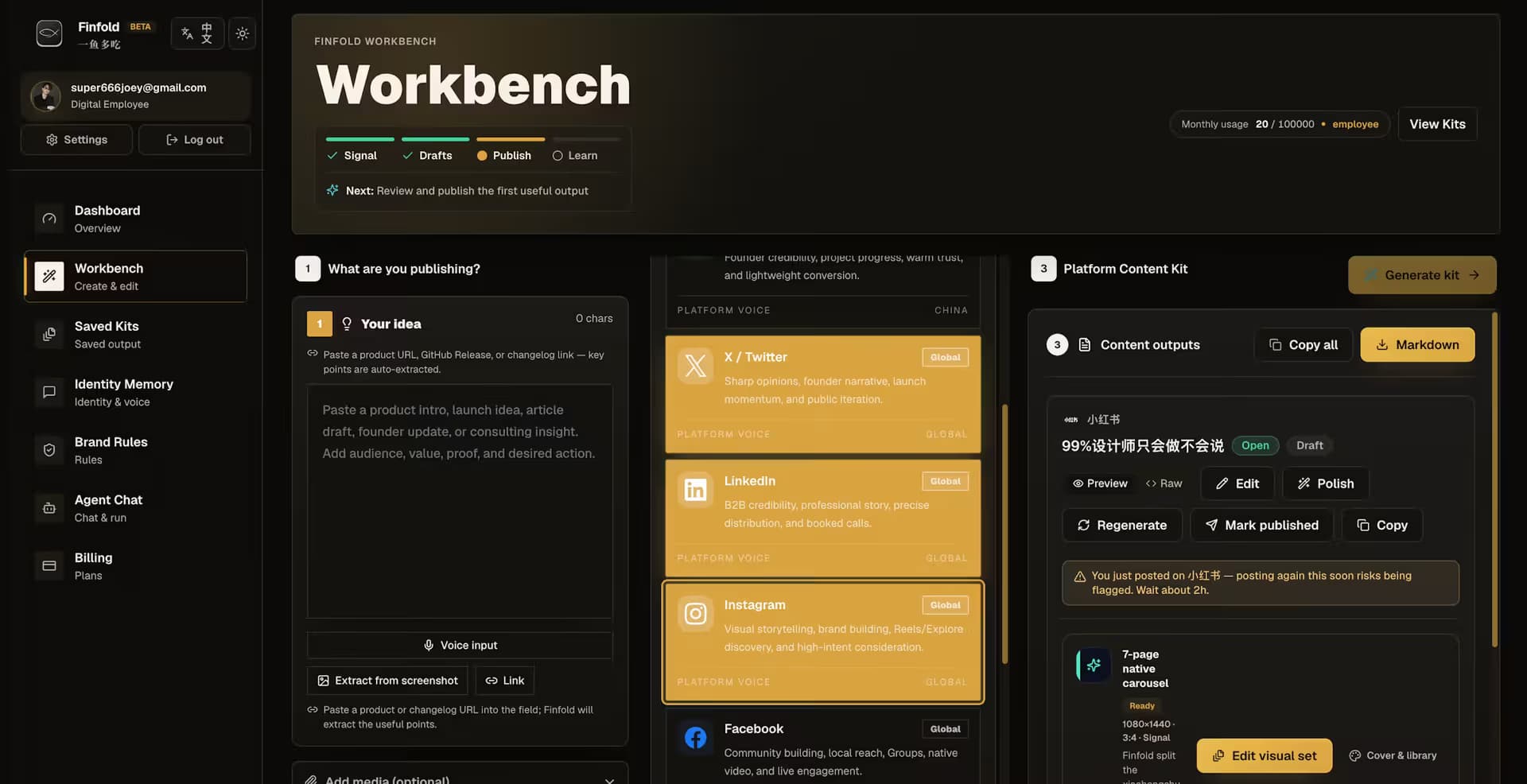Viewport: 1527px width, 784px height.
Task: Export outputs as Markdown
Action: tap(1417, 345)
